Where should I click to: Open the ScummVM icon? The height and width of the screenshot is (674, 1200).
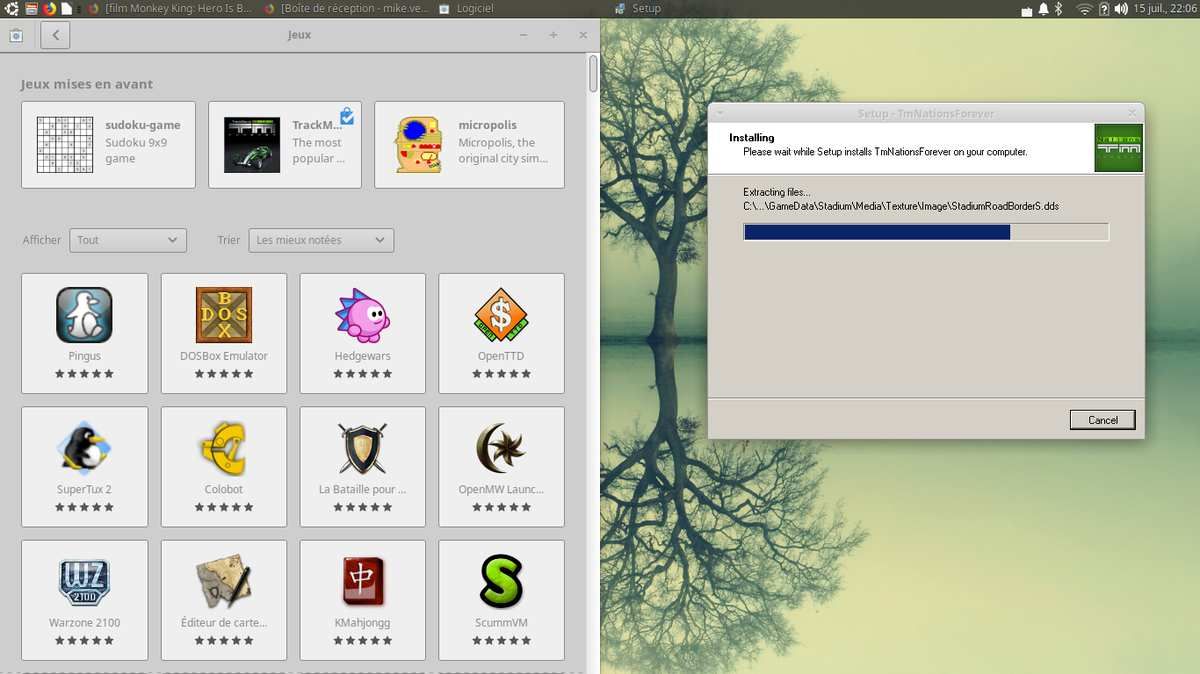click(x=501, y=582)
